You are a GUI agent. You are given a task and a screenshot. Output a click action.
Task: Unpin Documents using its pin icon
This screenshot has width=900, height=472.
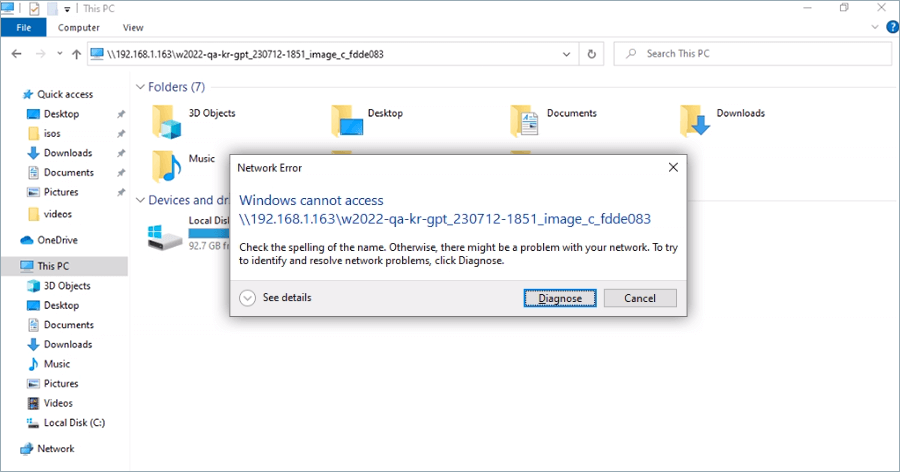coord(121,173)
